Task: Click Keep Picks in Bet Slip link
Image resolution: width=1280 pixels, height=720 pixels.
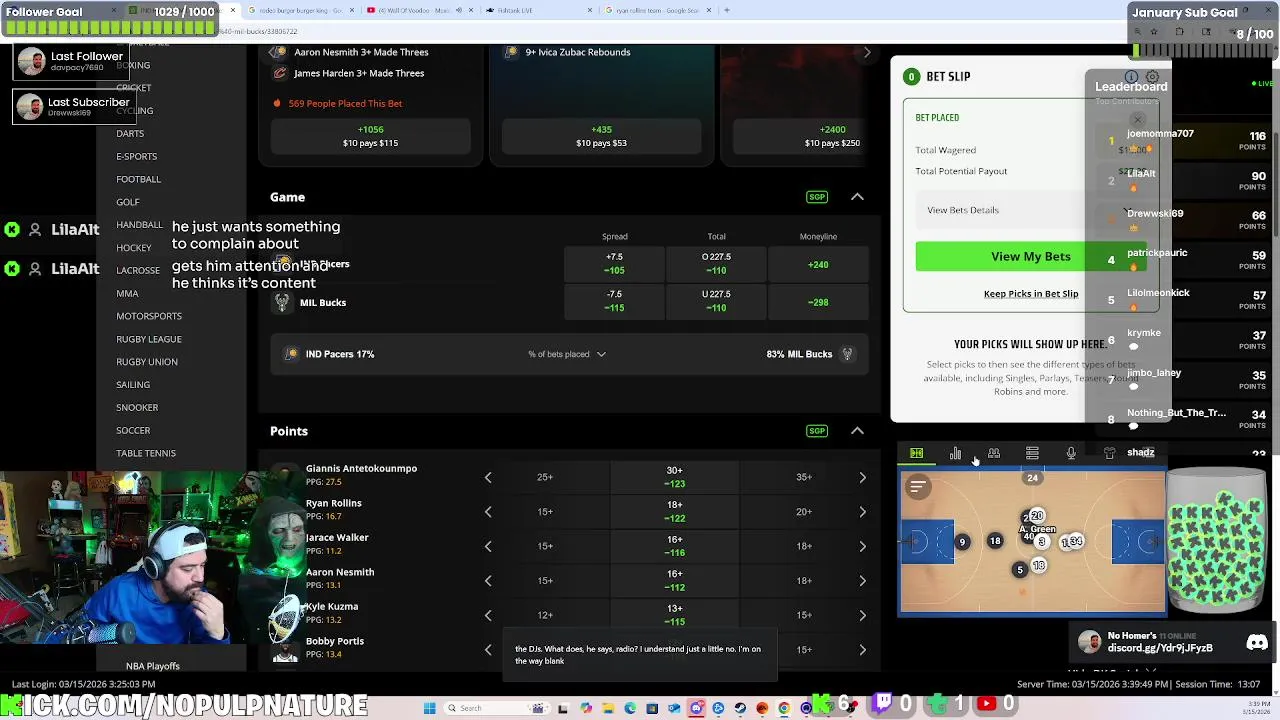Action: [x=1031, y=294]
